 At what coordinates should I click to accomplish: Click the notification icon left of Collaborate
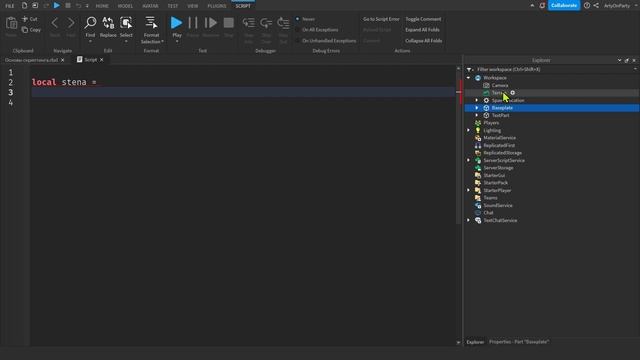(542, 6)
